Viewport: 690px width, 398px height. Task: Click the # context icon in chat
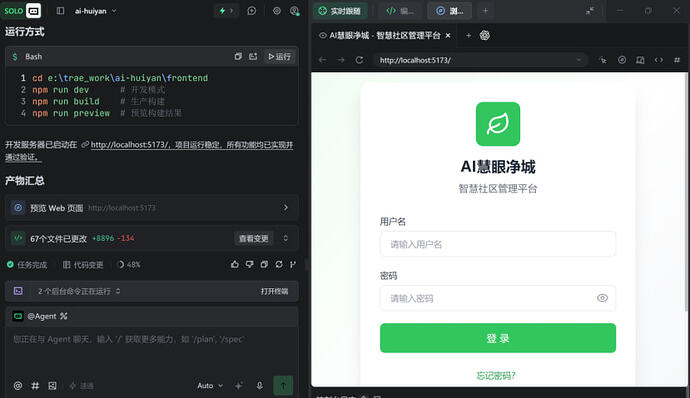(35, 386)
